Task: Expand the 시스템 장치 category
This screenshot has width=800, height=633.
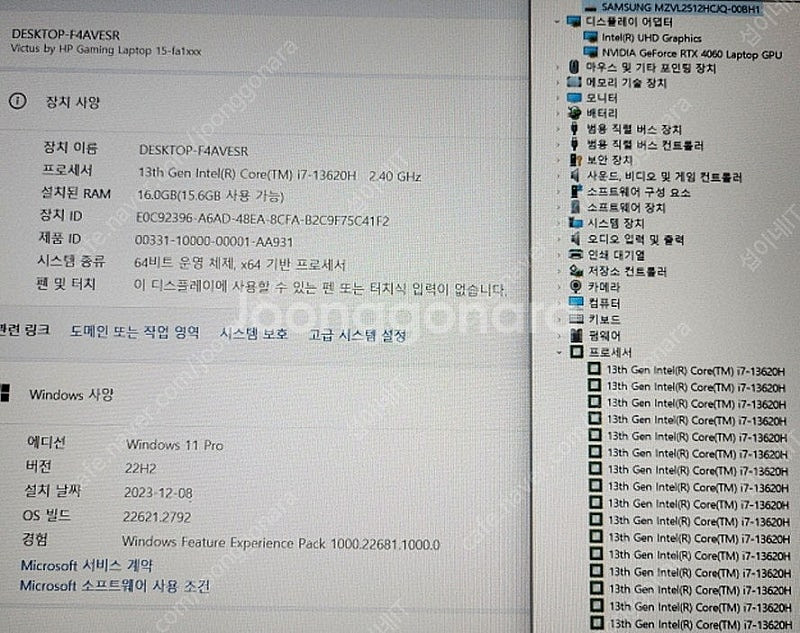Action: click(x=559, y=223)
